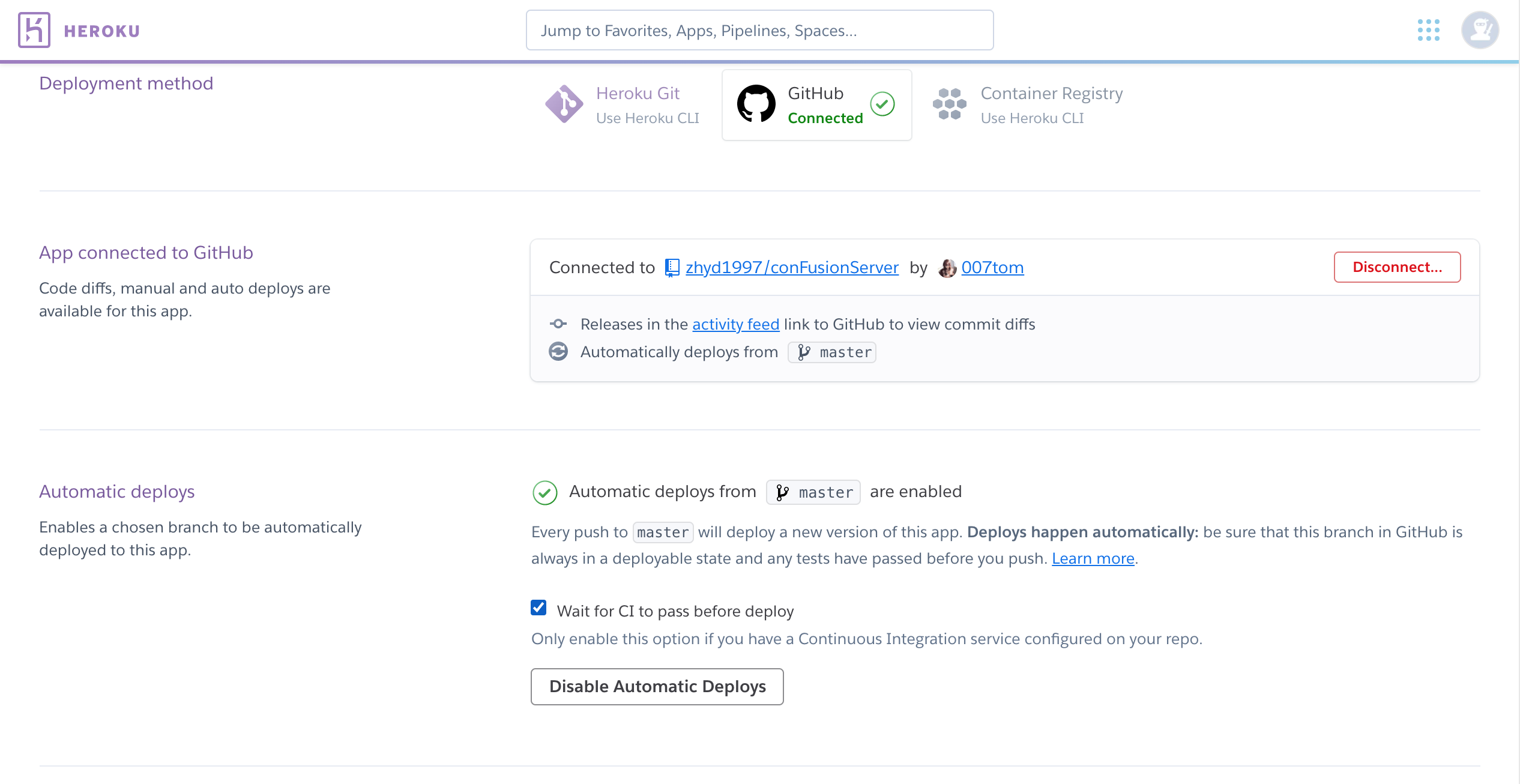Click the Heroku Git diamond icon
Image resolution: width=1520 pixels, height=784 pixels.
563,104
